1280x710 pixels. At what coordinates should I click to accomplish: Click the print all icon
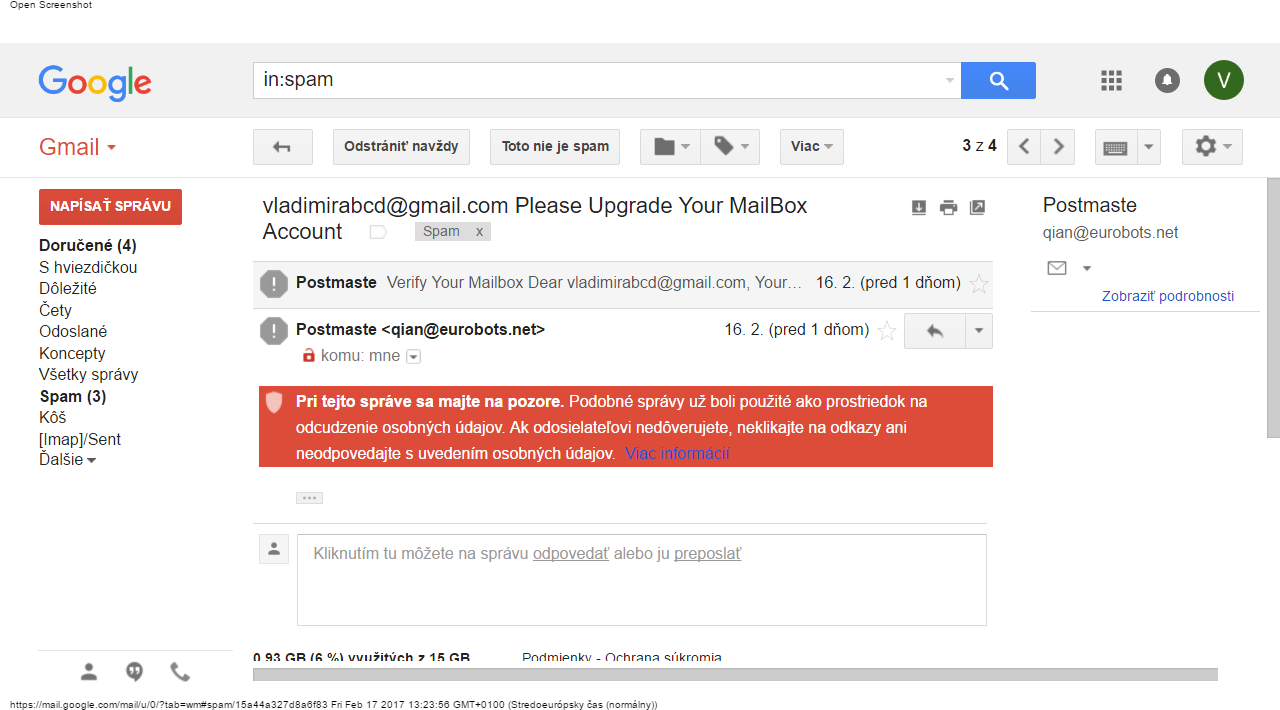(x=948, y=207)
